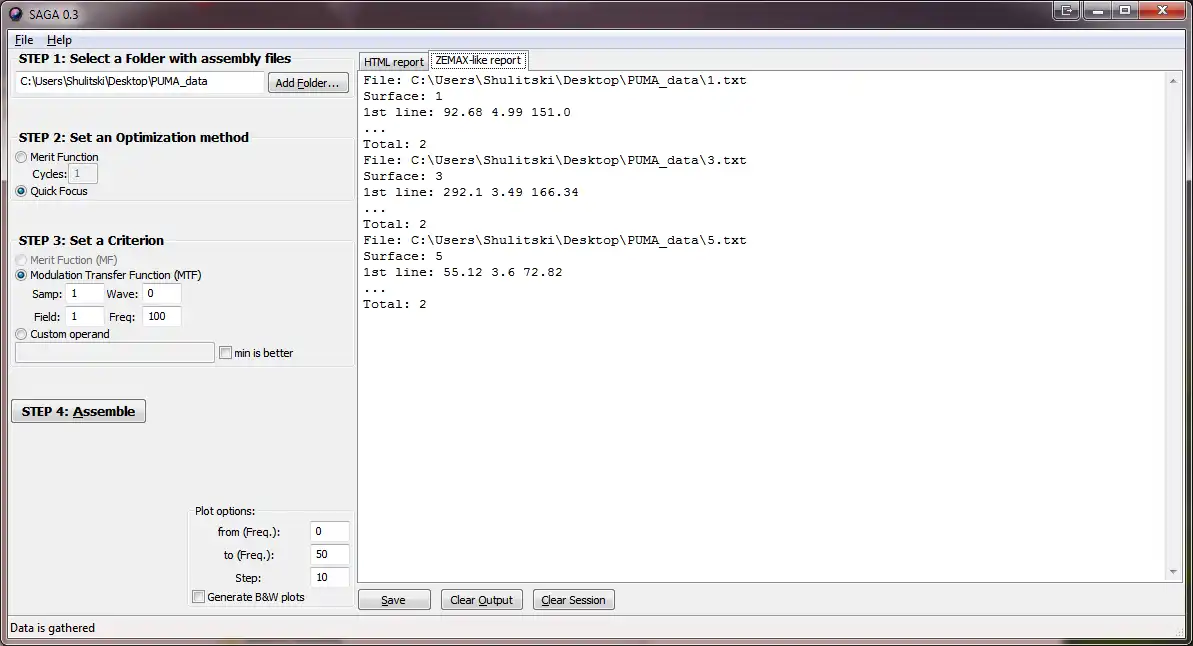Switch to the HTML report tab

[393, 62]
